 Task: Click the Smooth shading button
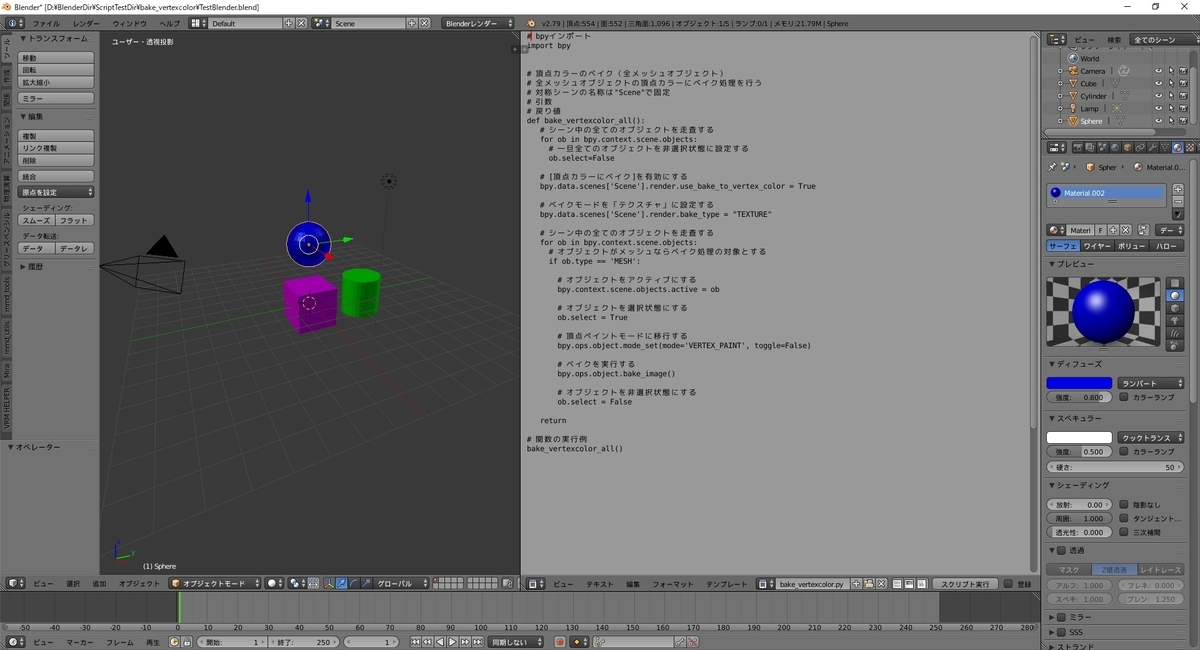(37, 220)
